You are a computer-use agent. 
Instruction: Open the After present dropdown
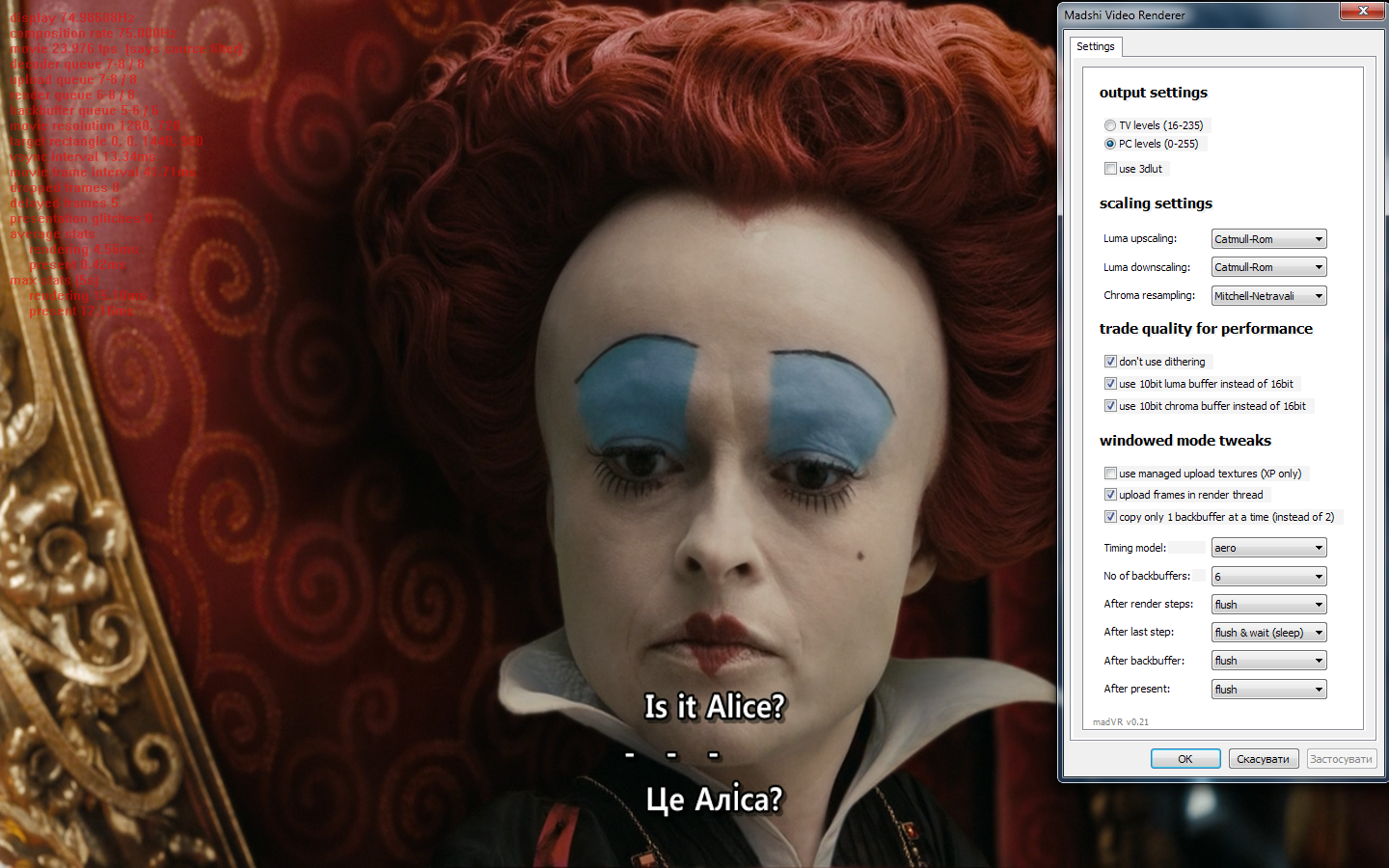pyautogui.click(x=1269, y=690)
